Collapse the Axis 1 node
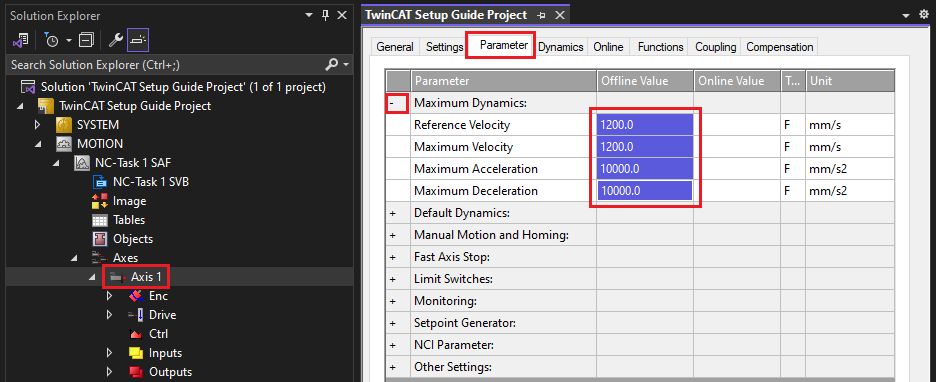 93,277
